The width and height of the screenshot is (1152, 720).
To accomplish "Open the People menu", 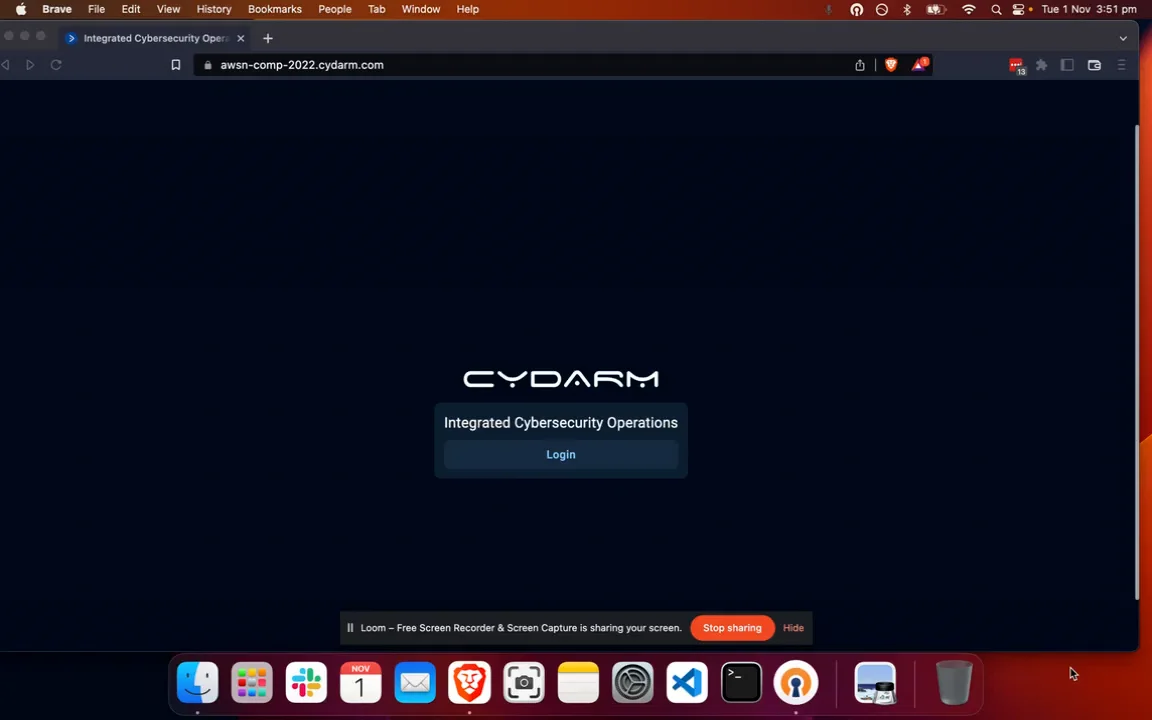I will (335, 10).
